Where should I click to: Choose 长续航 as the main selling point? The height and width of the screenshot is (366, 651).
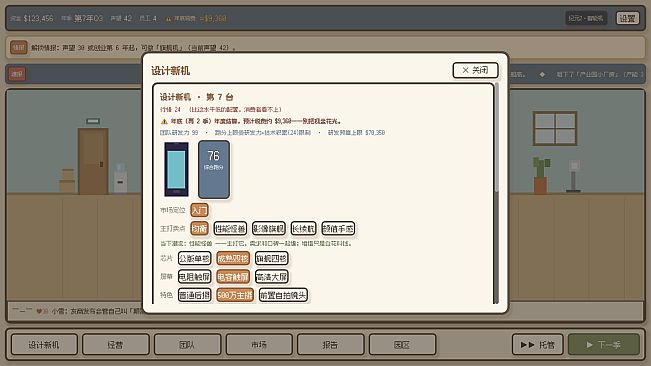303,228
